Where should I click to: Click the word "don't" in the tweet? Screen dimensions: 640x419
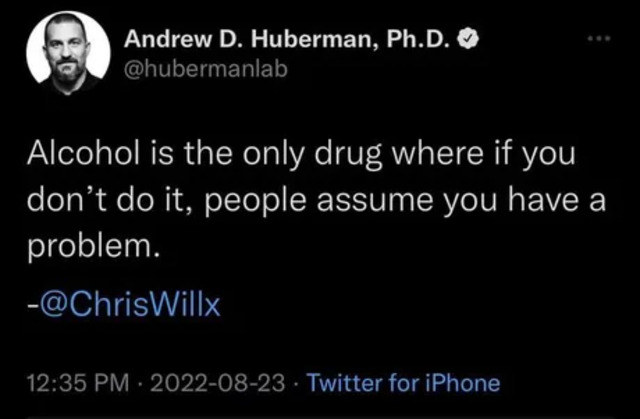pos(67,200)
